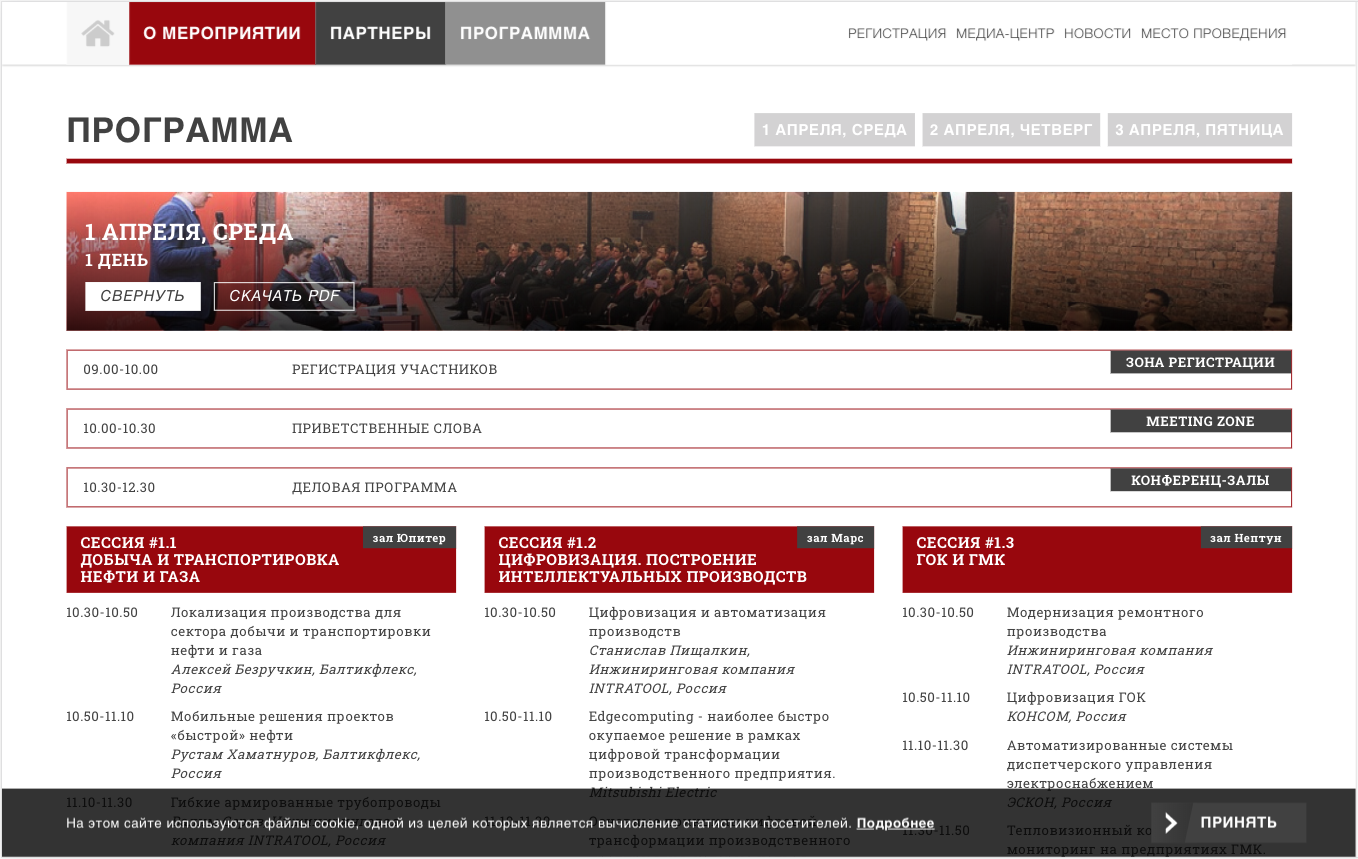Click the 1 АПРЕЛЯ, СРЕДА banner title
The height and width of the screenshot is (859, 1358).
click(x=189, y=232)
